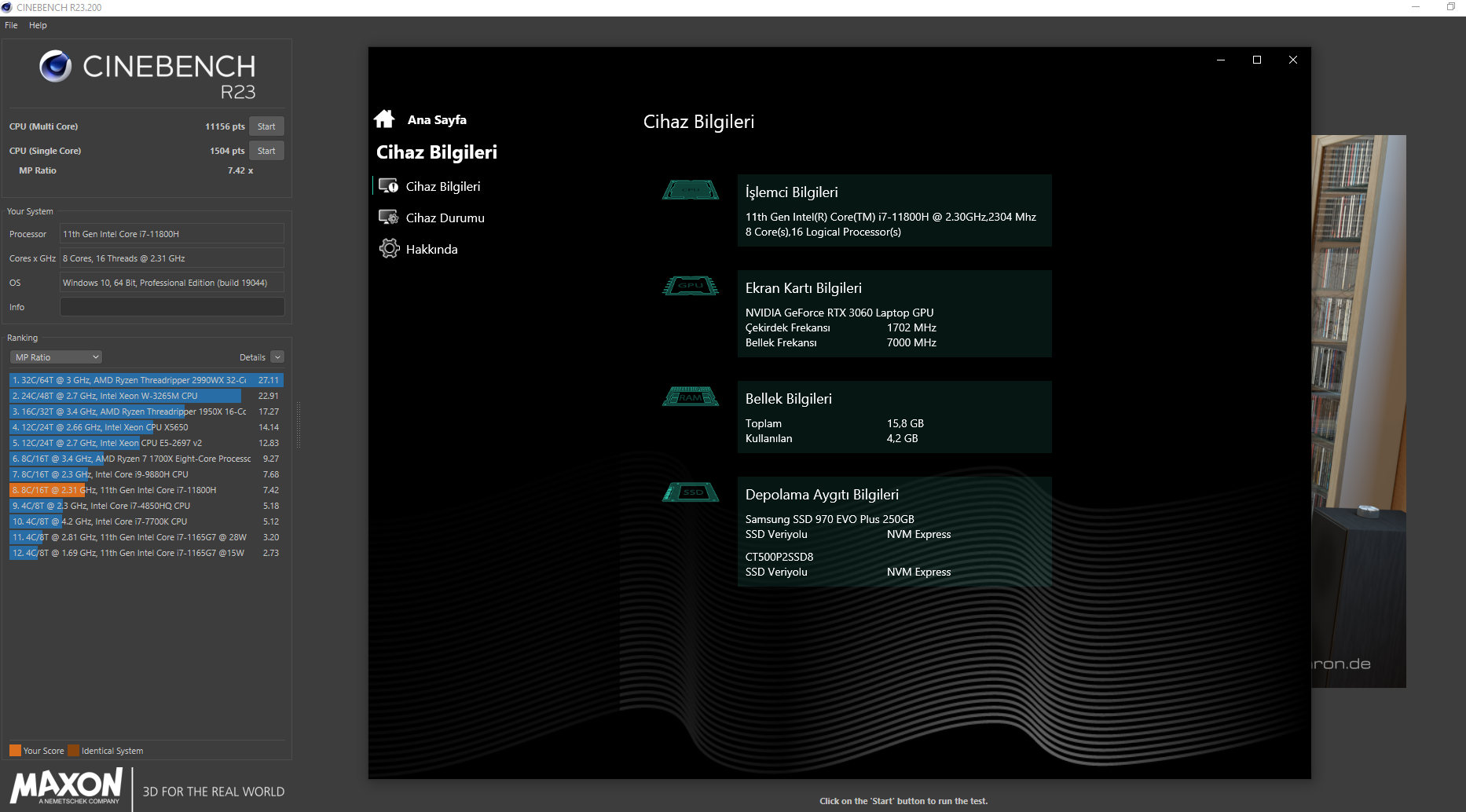Expand the Details arrow in Ranking

277,357
